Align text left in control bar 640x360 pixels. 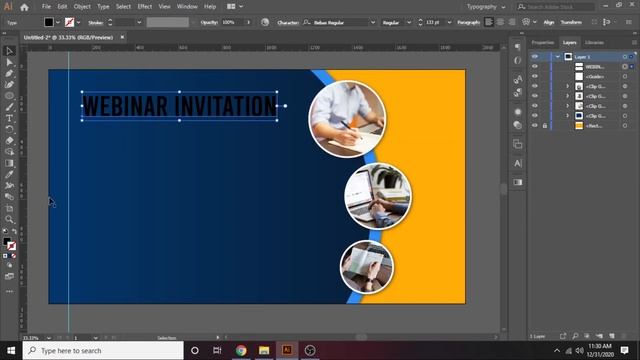point(489,22)
